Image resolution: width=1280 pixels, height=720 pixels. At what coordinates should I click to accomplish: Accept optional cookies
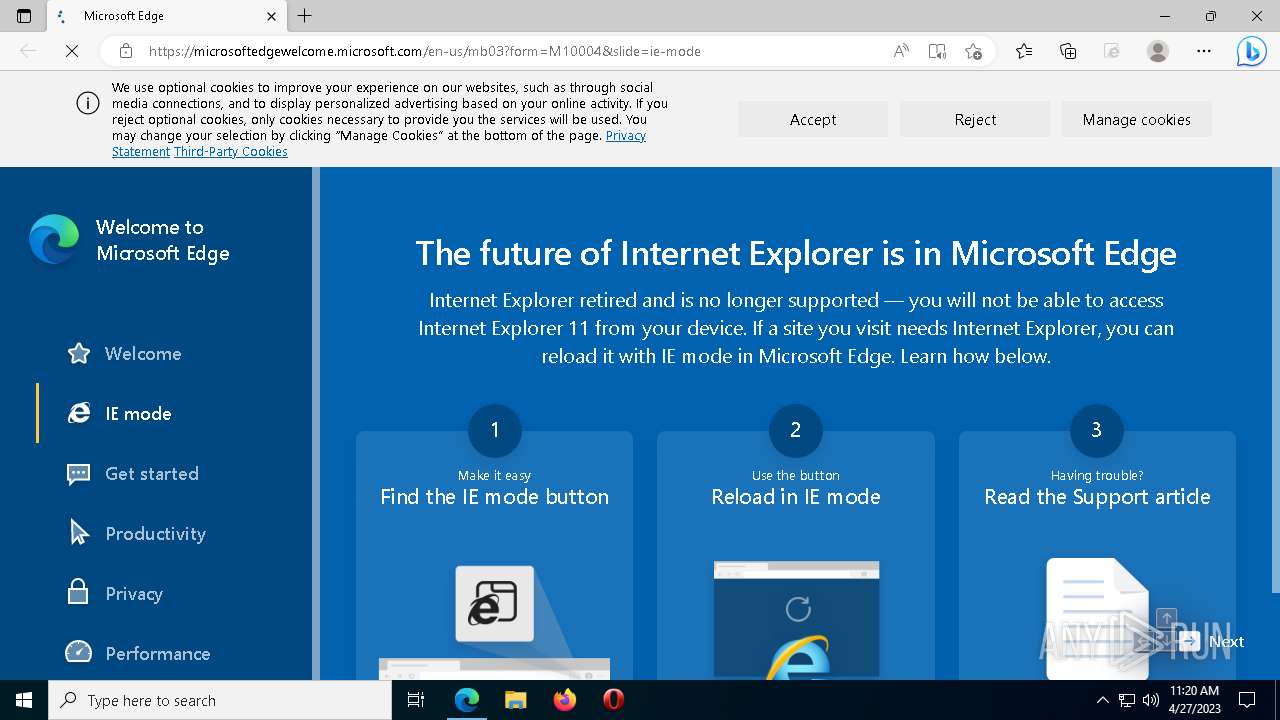pos(813,119)
